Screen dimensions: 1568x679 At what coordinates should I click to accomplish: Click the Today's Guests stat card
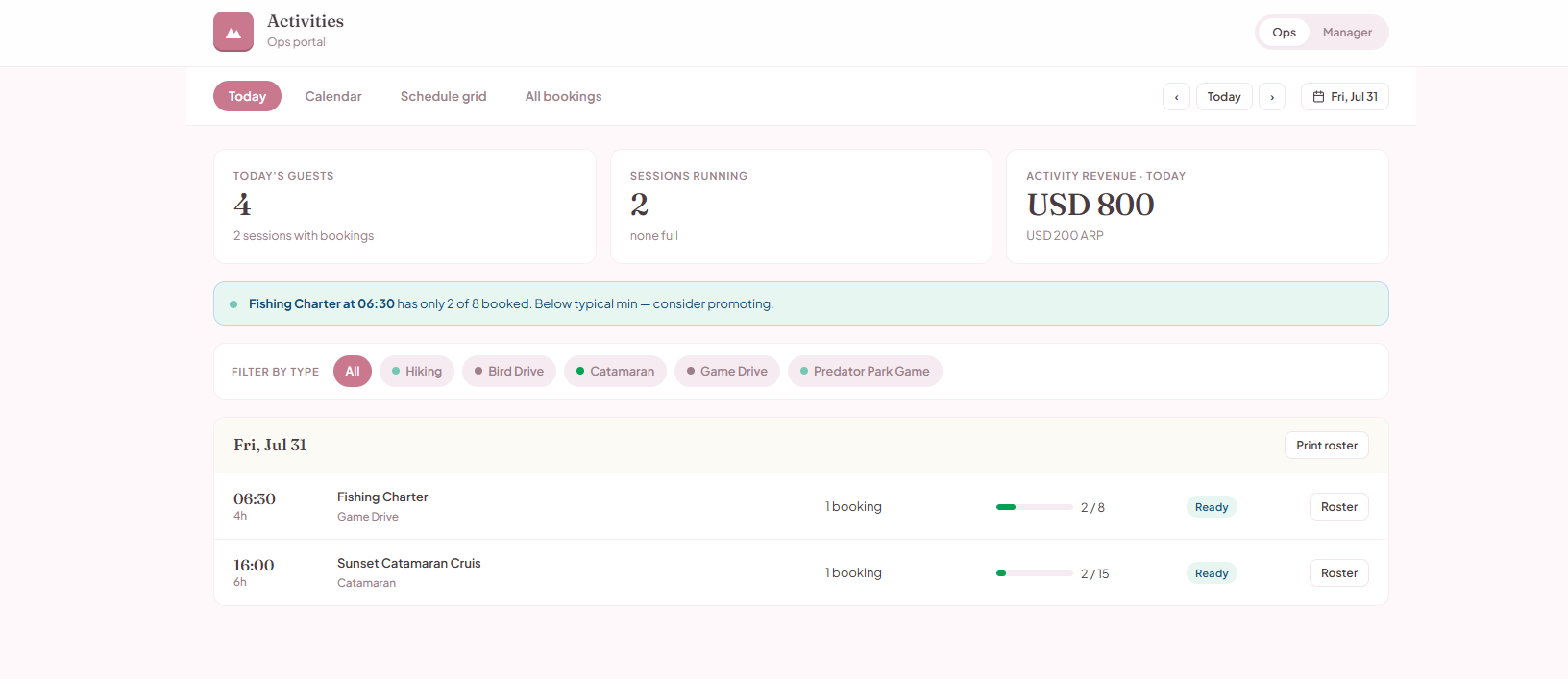click(x=404, y=206)
